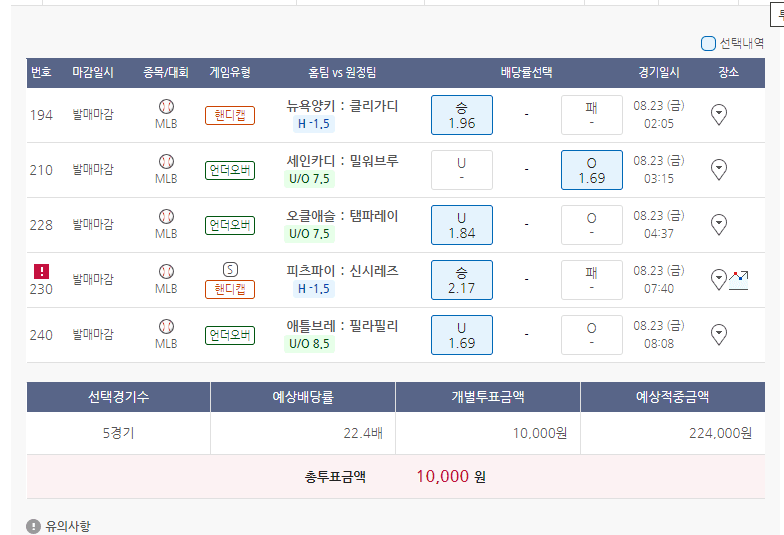Click location pin for game 230

pyautogui.click(x=718, y=280)
